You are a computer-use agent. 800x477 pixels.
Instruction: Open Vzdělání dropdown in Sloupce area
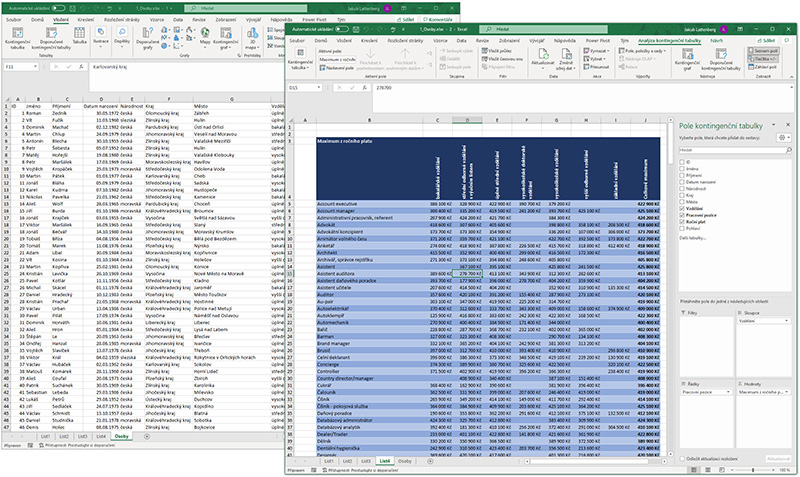point(787,321)
